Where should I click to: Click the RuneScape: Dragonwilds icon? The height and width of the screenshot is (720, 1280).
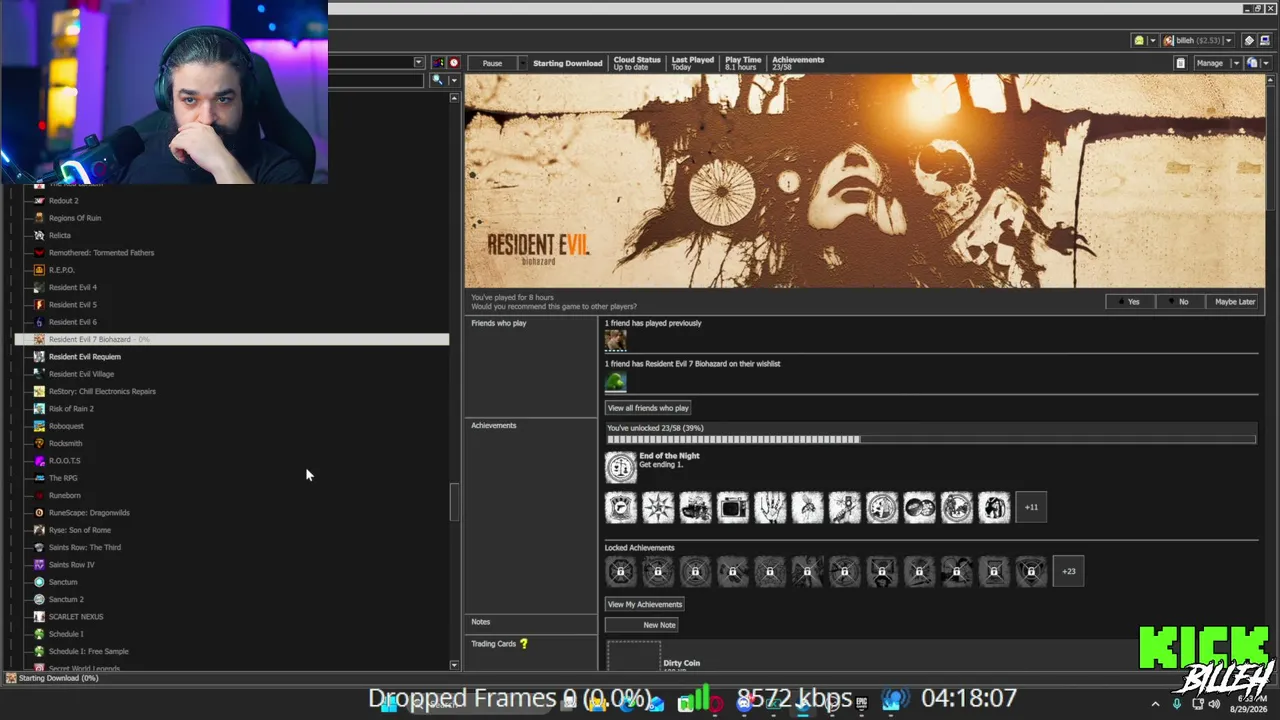(x=39, y=513)
